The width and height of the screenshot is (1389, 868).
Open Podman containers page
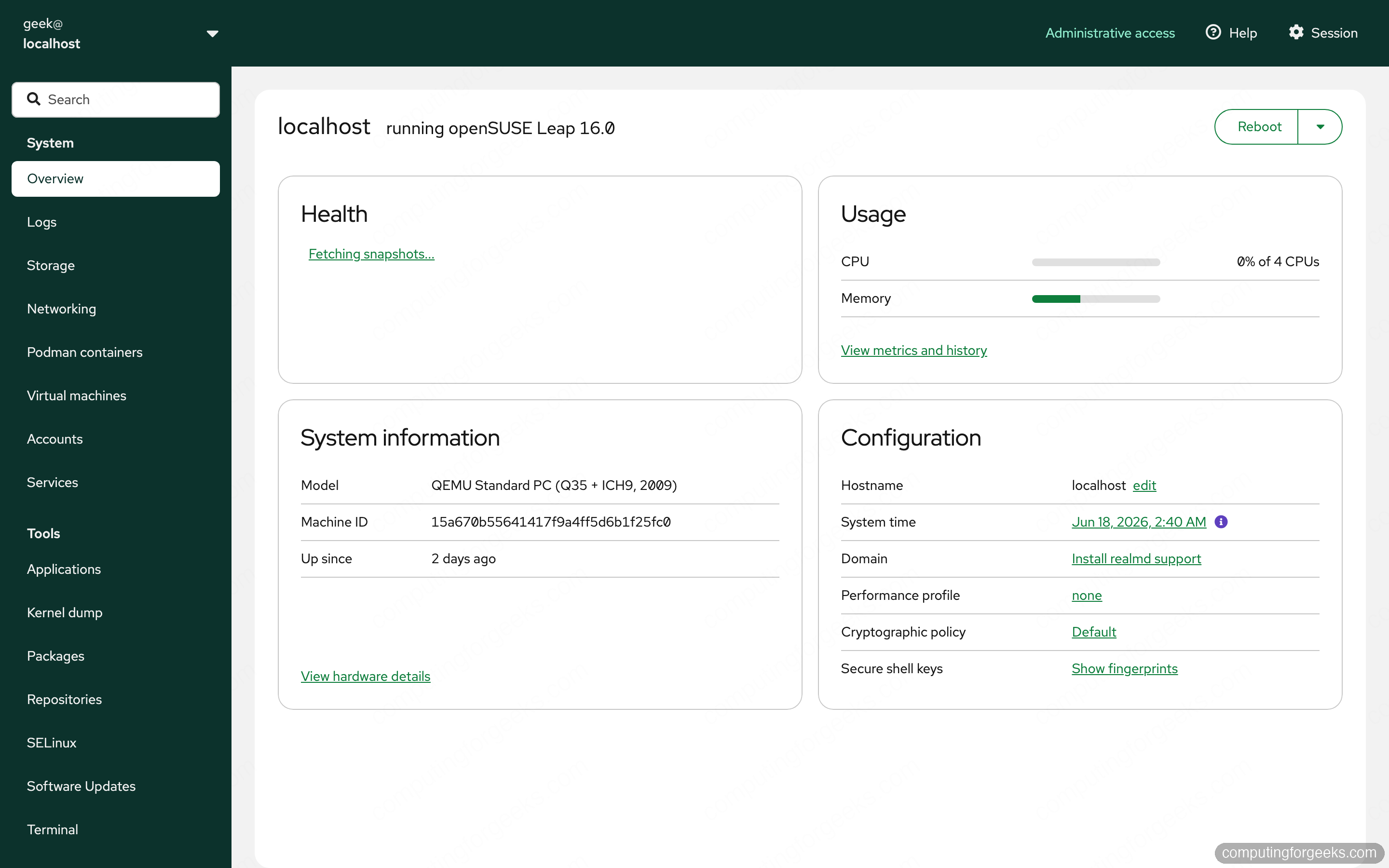[115, 352]
